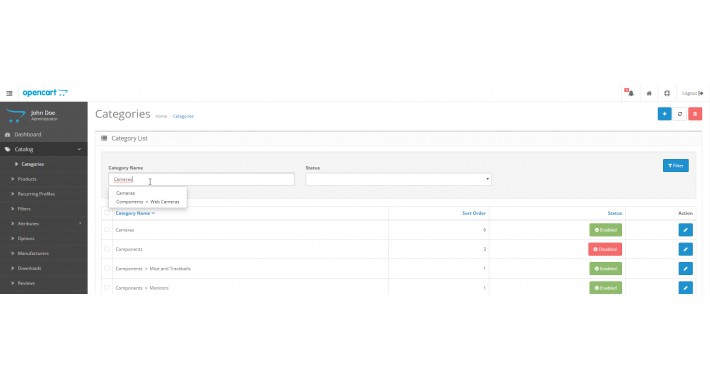Click the Cameras category name cell
This screenshot has height=380, width=710.
(x=125, y=230)
